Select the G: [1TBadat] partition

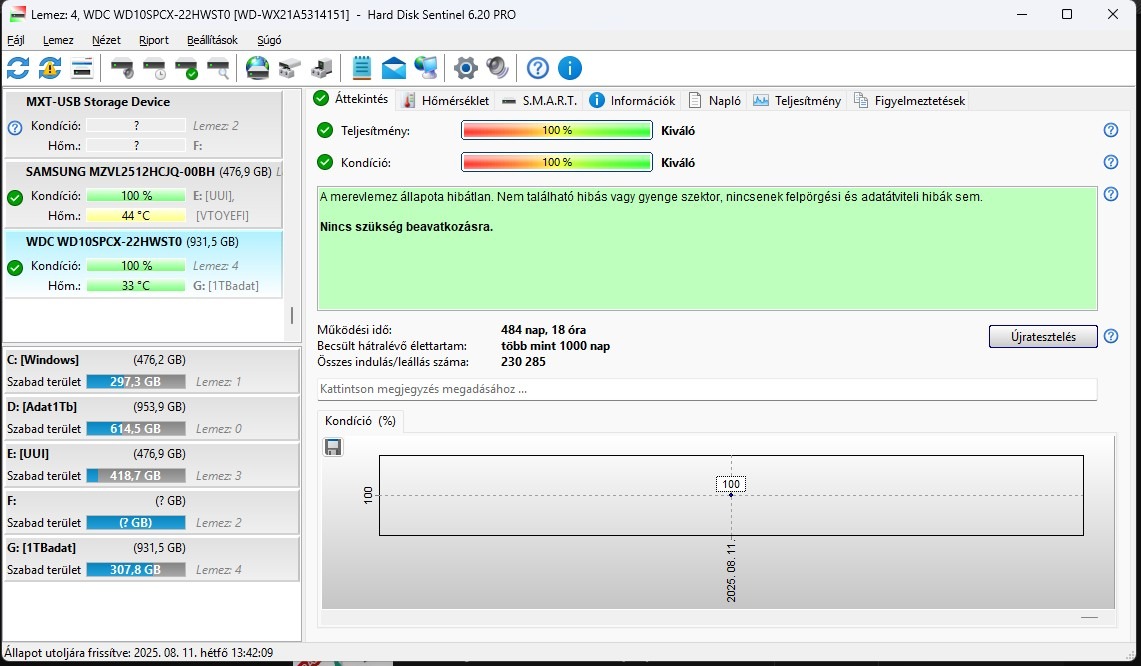152,559
